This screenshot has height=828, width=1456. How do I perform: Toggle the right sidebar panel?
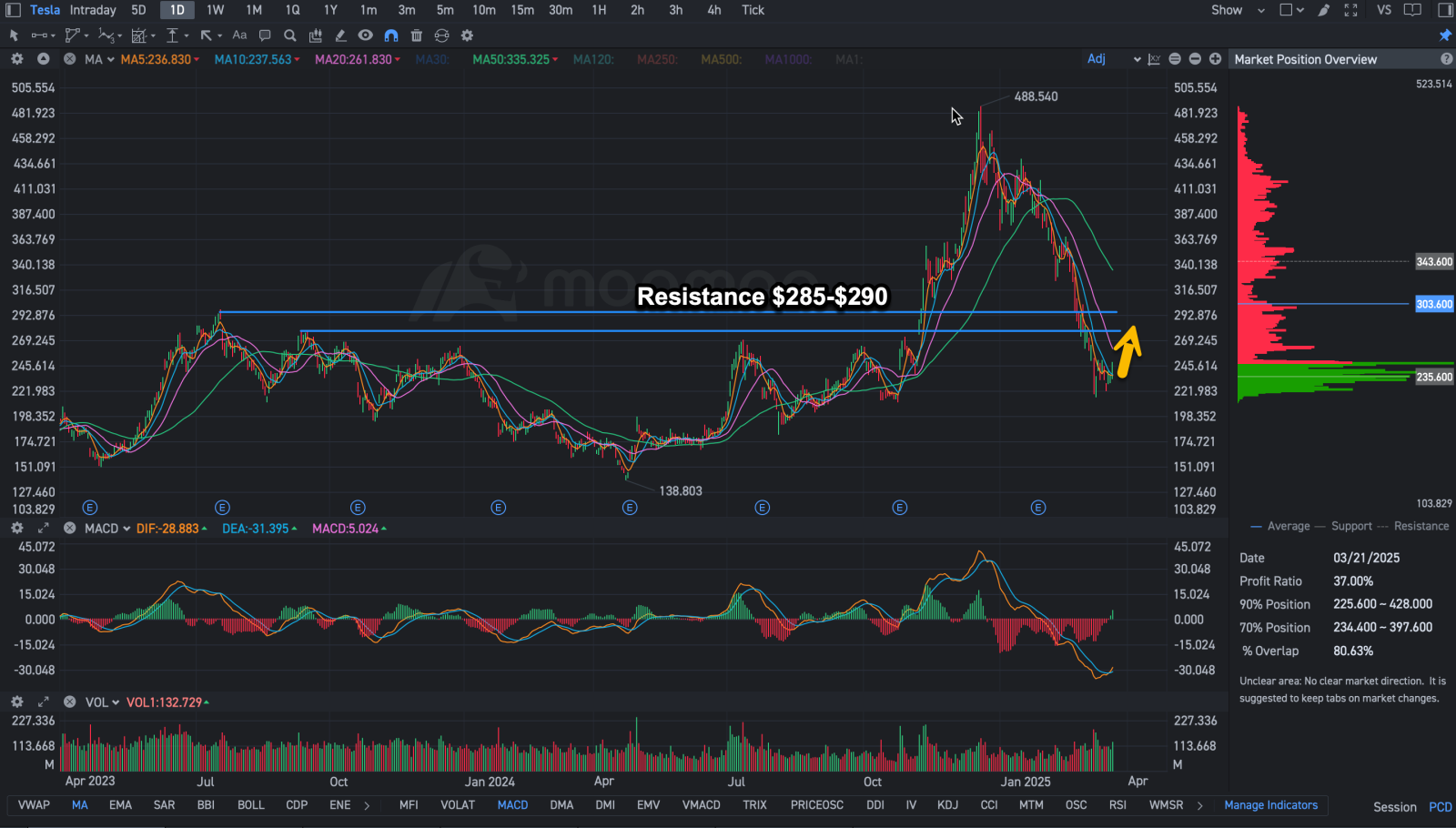(x=1446, y=10)
